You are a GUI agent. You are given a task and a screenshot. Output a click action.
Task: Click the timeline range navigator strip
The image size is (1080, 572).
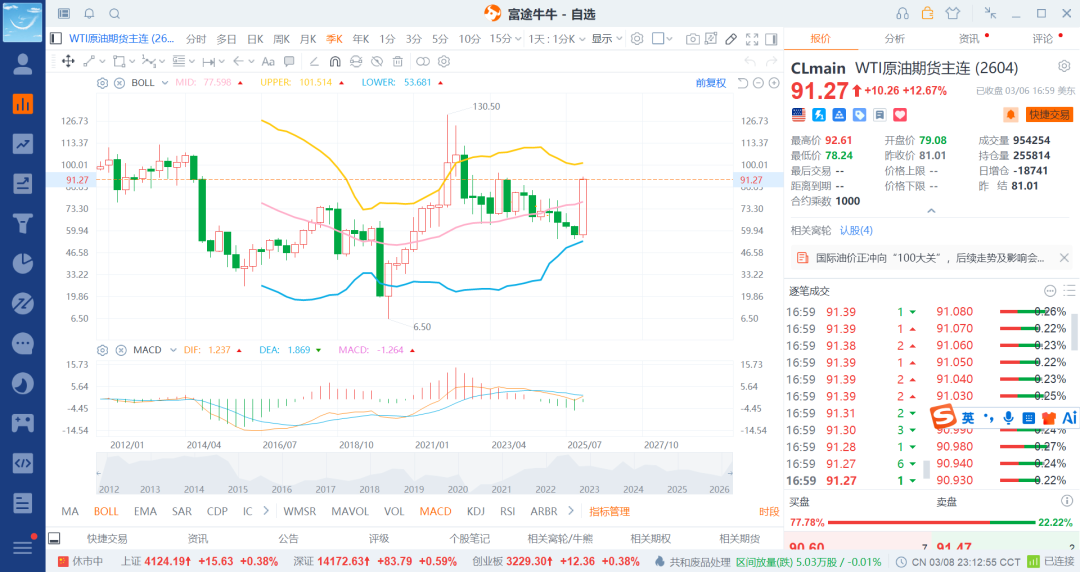(414, 472)
